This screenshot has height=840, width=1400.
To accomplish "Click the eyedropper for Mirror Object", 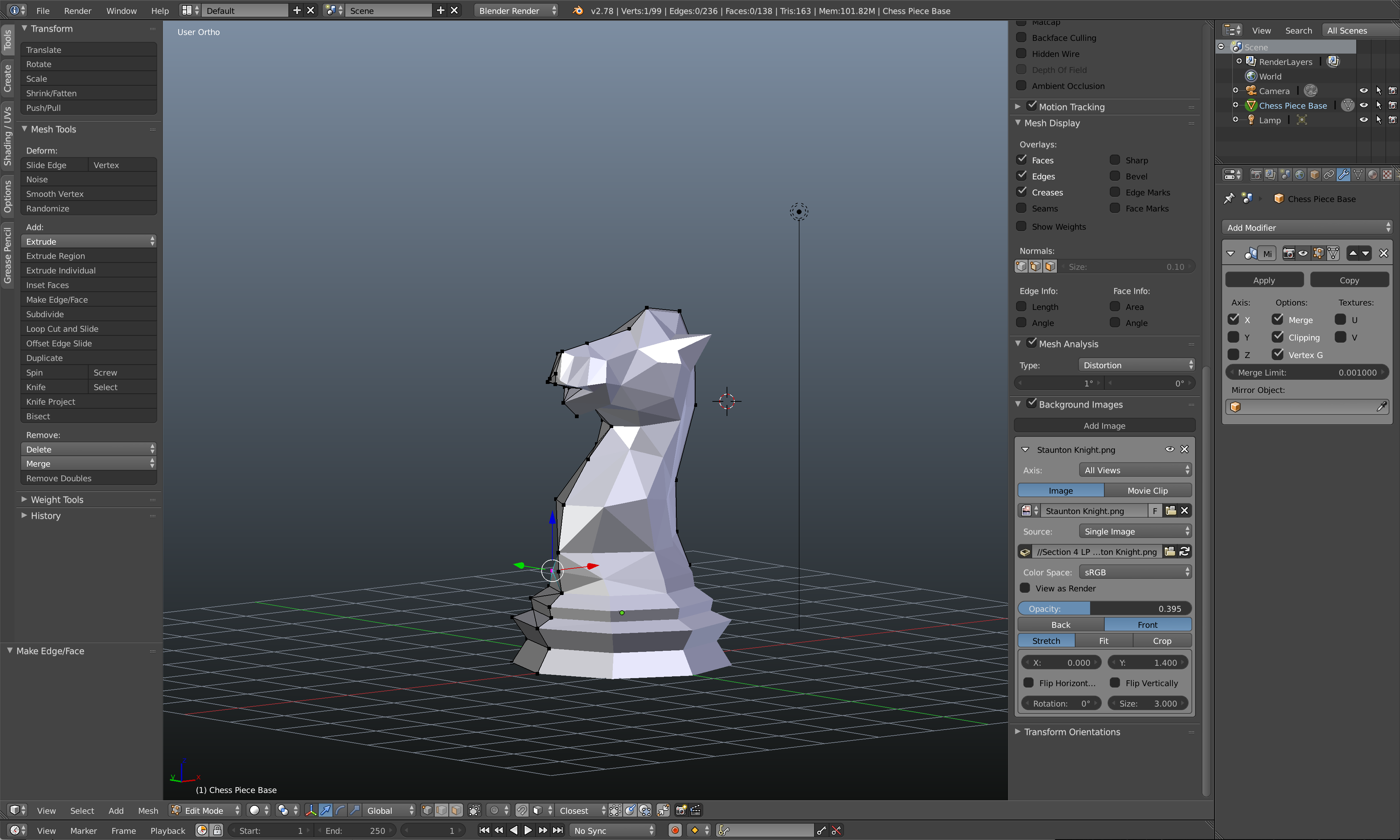I will [x=1381, y=407].
